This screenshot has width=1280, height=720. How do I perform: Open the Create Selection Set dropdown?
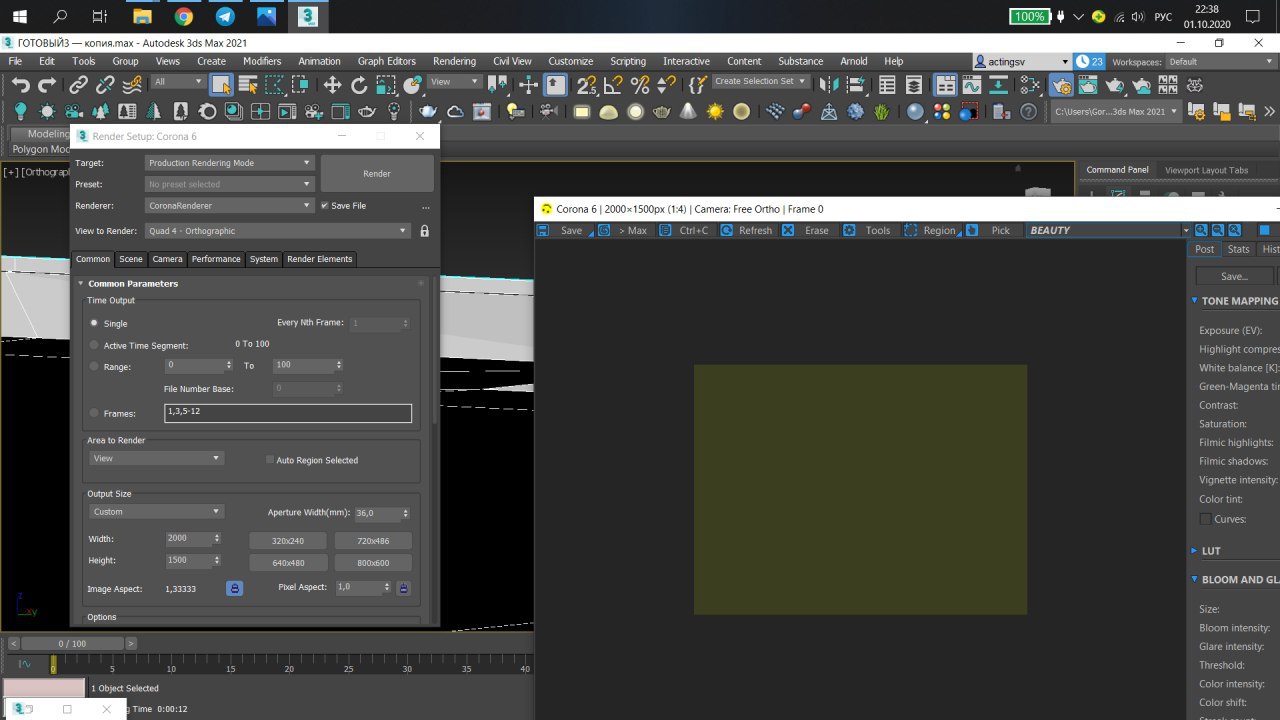coord(761,81)
